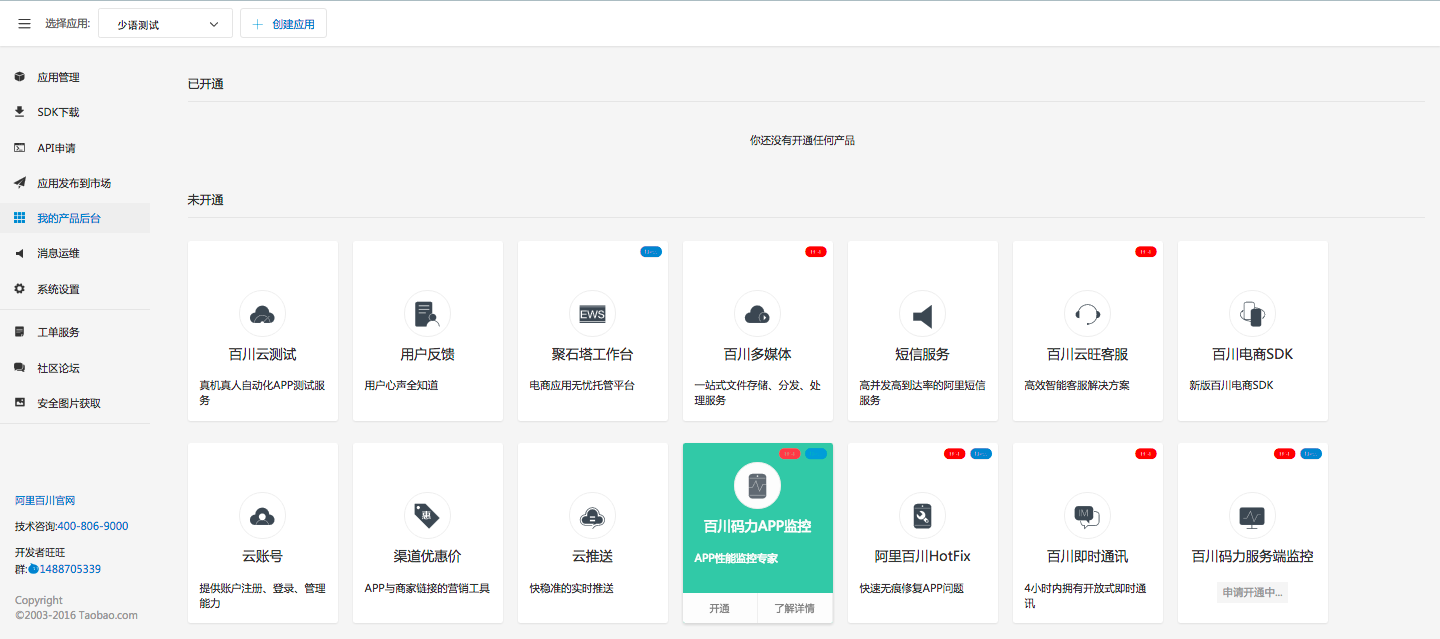Open the 社区论坛 sidebar item
This screenshot has width=1440, height=639.
point(75,368)
